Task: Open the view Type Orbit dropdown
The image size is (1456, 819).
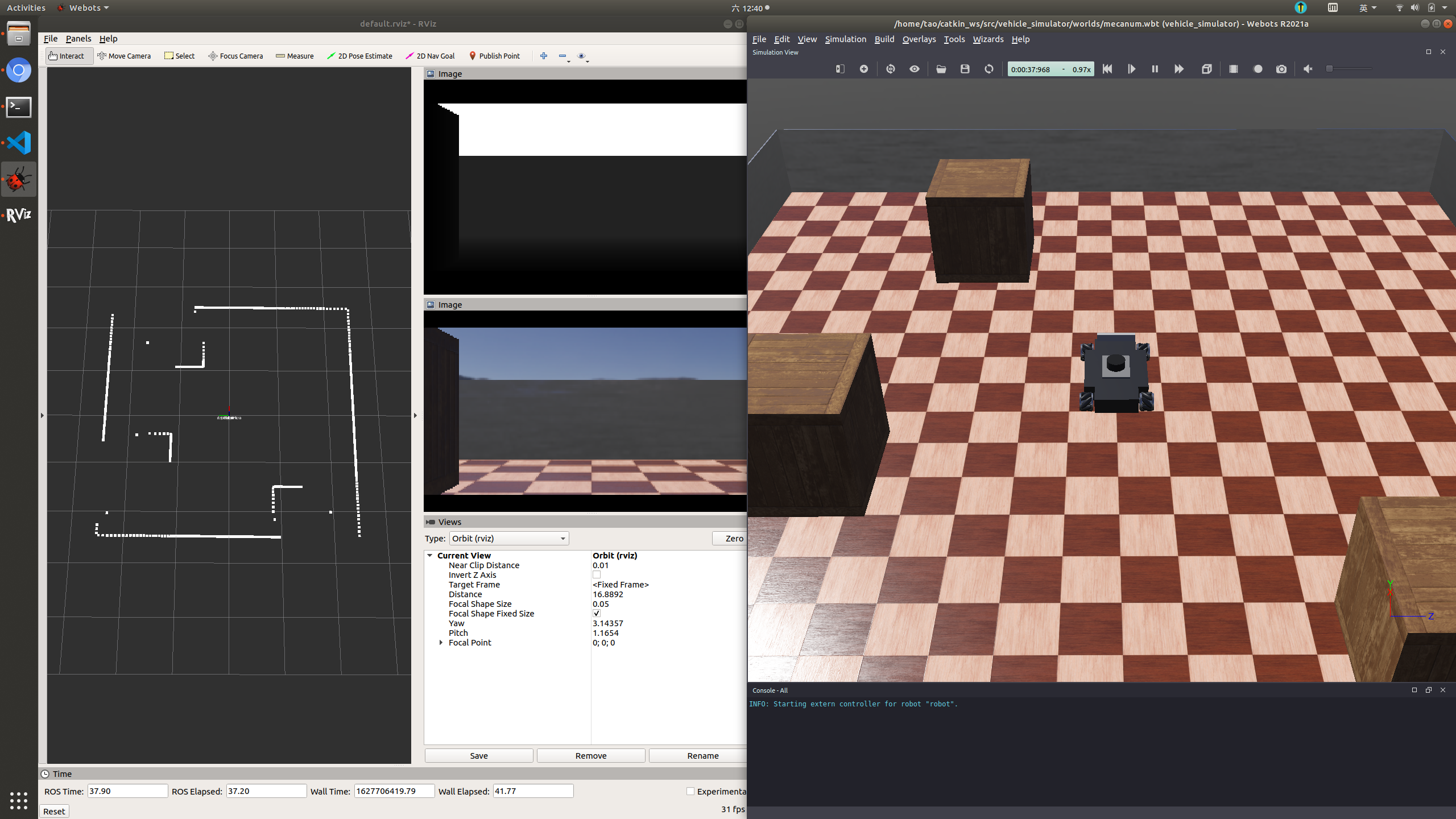Action: 508,539
